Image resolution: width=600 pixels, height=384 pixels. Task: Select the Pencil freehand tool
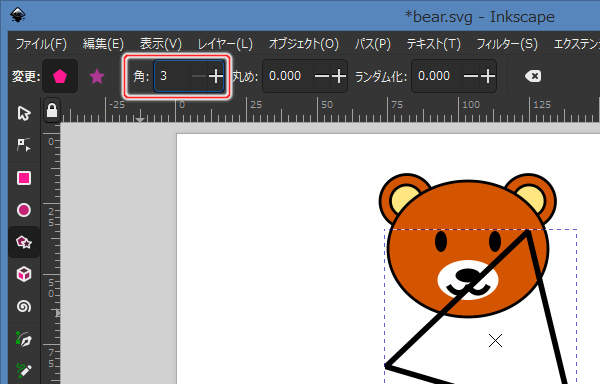point(24,370)
